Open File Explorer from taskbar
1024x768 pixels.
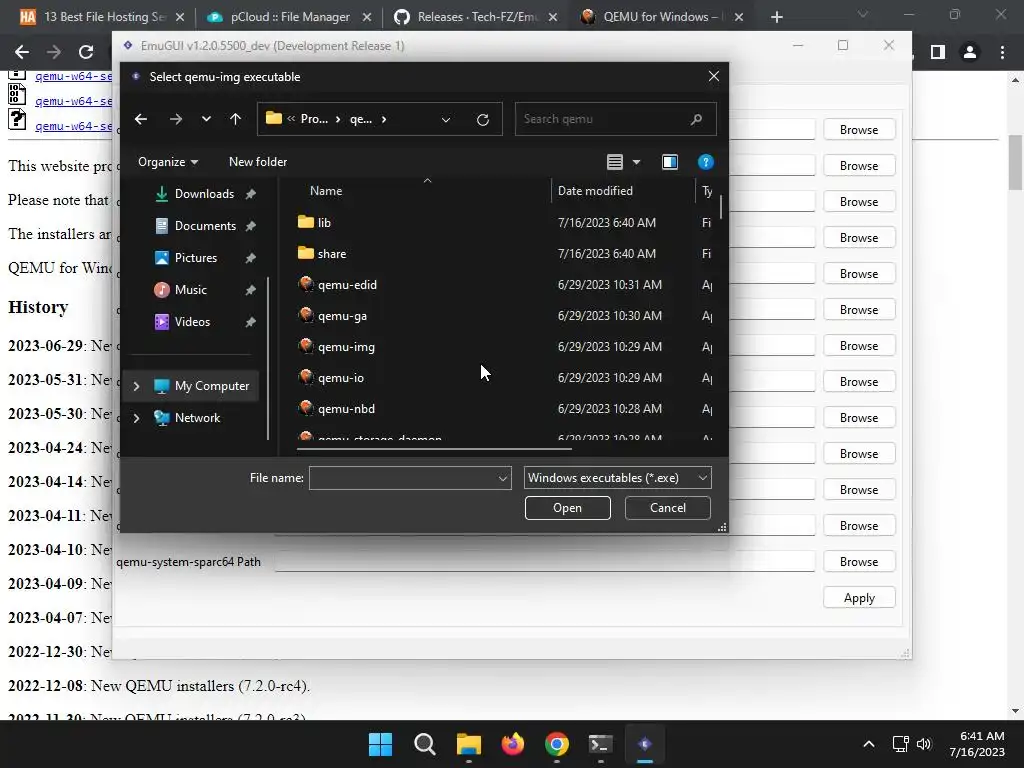point(468,744)
